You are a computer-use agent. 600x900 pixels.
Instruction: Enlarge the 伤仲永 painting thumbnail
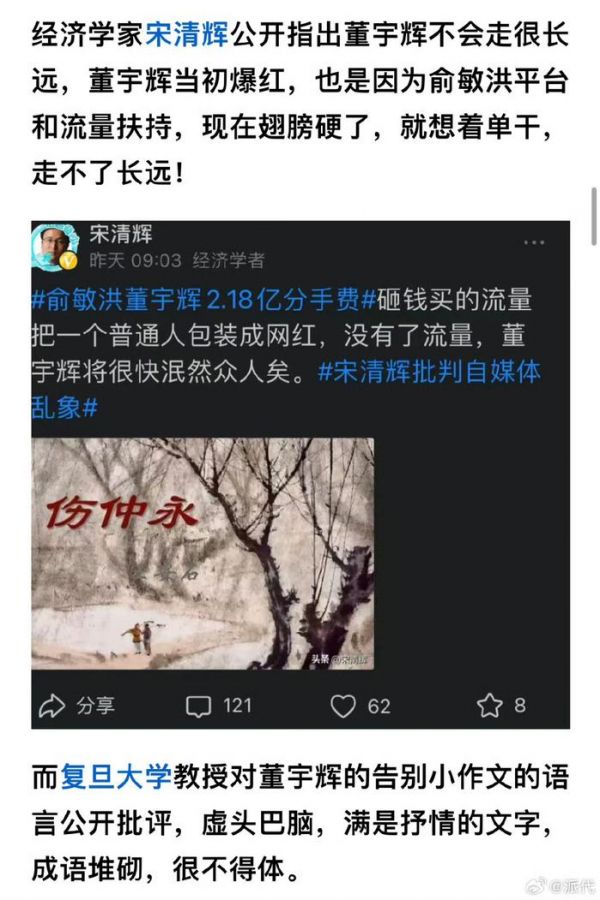tap(203, 553)
